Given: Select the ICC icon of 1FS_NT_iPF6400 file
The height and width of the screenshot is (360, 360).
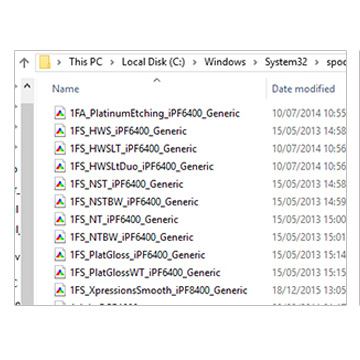Looking at the screenshot, I should click(x=60, y=219).
